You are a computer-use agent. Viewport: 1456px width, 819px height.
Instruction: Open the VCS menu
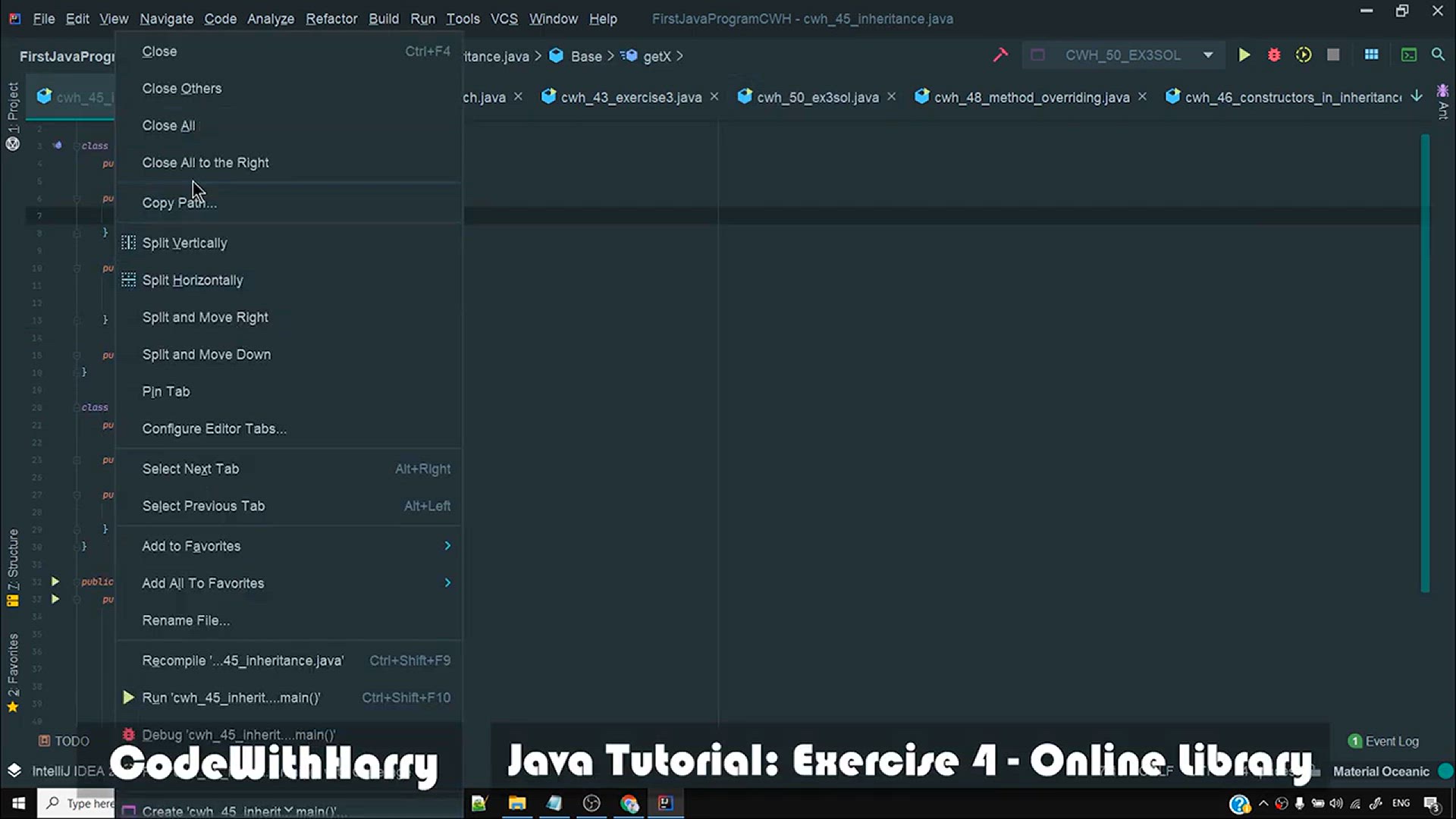tap(504, 18)
